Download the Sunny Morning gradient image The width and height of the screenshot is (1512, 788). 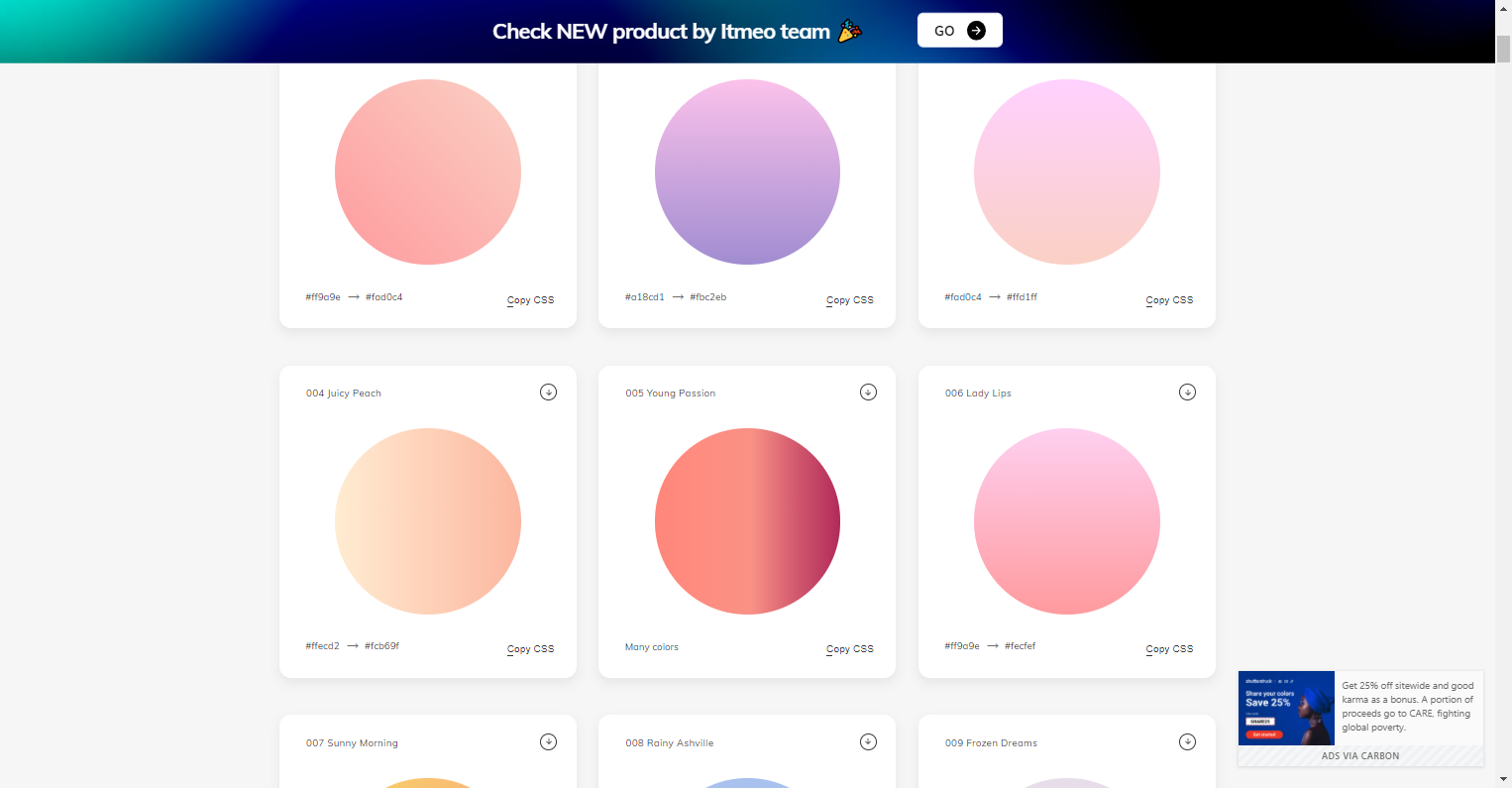tap(548, 742)
